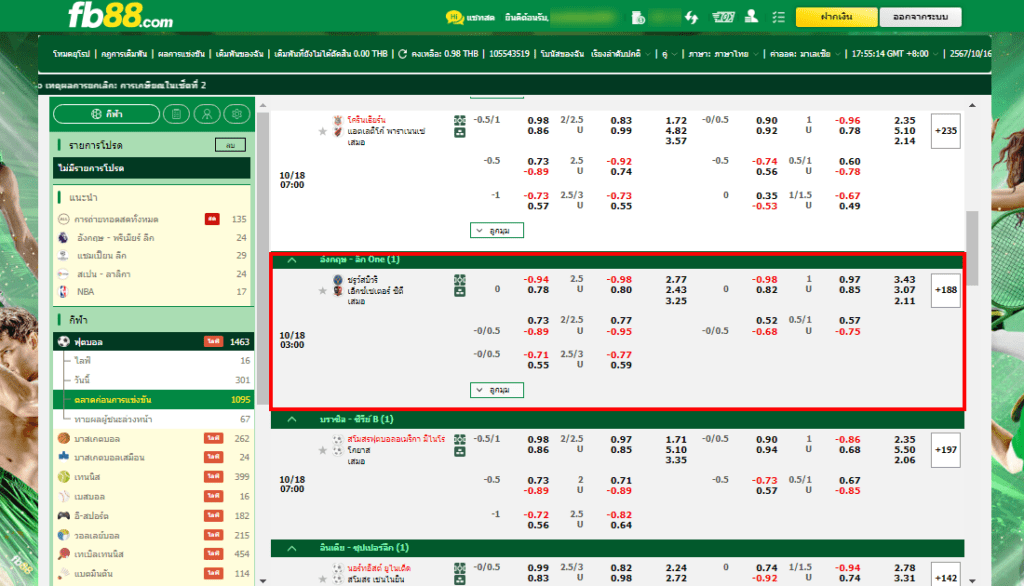The image size is (1024, 586).
Task: Click the logout button in header
Action: click(920, 17)
